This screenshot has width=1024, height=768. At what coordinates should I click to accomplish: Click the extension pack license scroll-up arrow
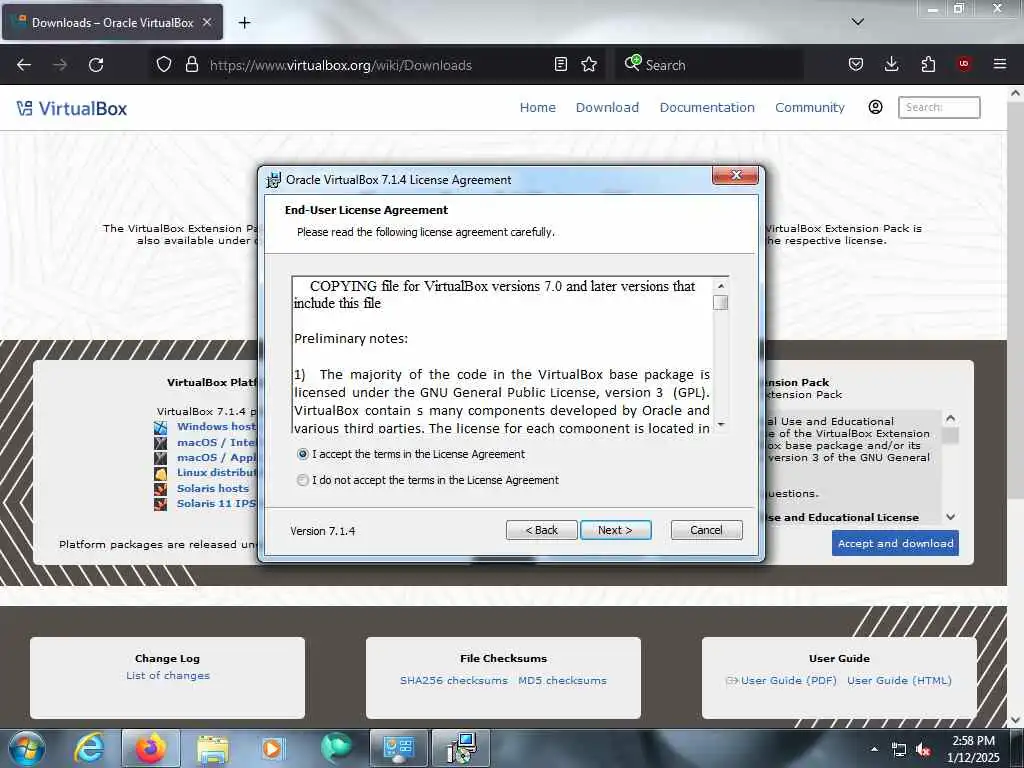[x=950, y=418]
